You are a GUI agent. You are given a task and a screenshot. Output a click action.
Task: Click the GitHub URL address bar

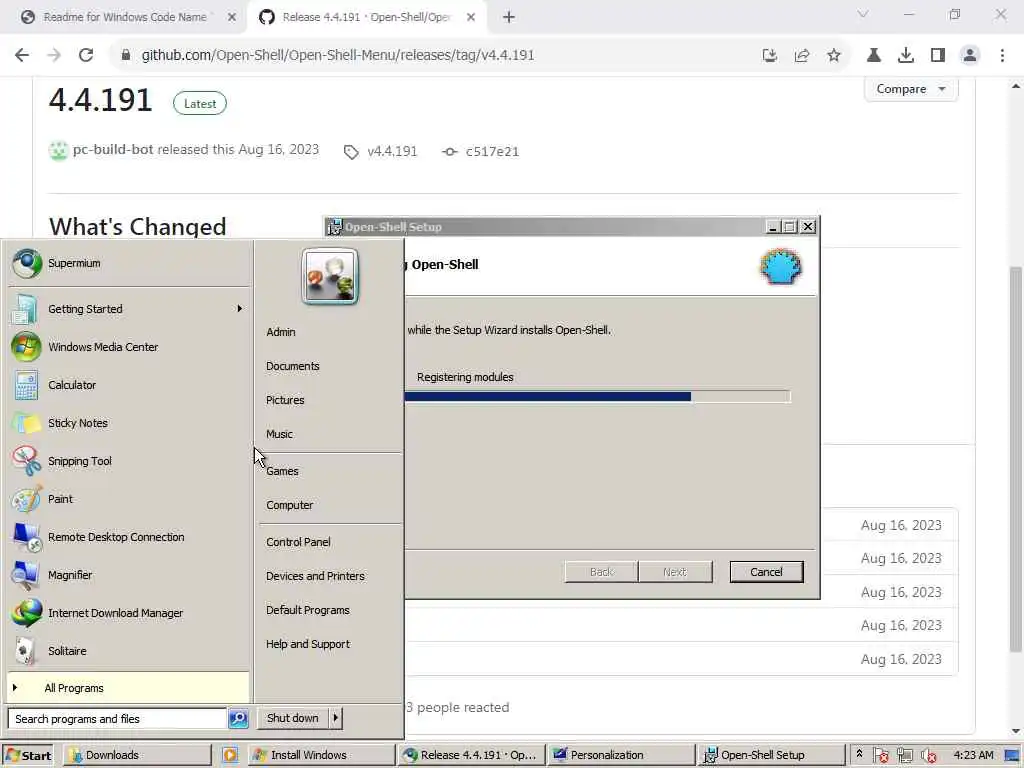338,55
